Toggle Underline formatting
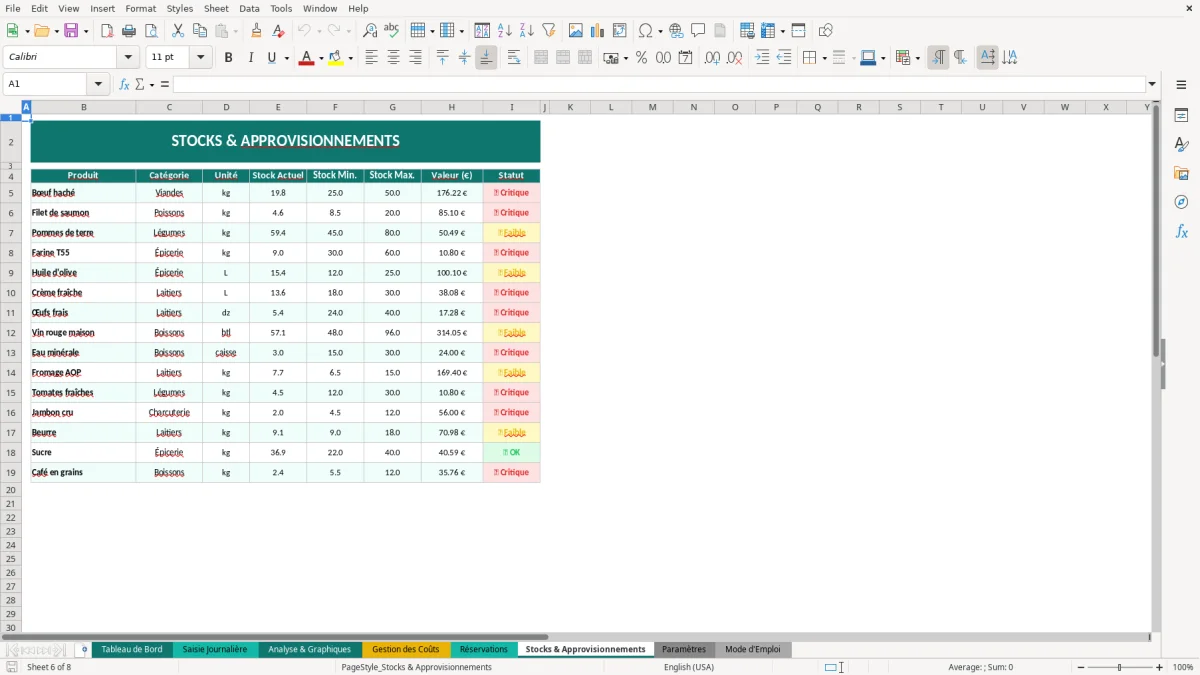This screenshot has width=1200, height=675. tap(271, 58)
